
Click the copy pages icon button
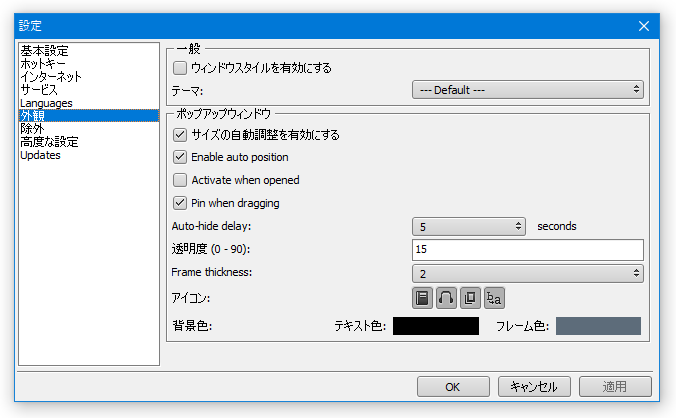(470, 298)
